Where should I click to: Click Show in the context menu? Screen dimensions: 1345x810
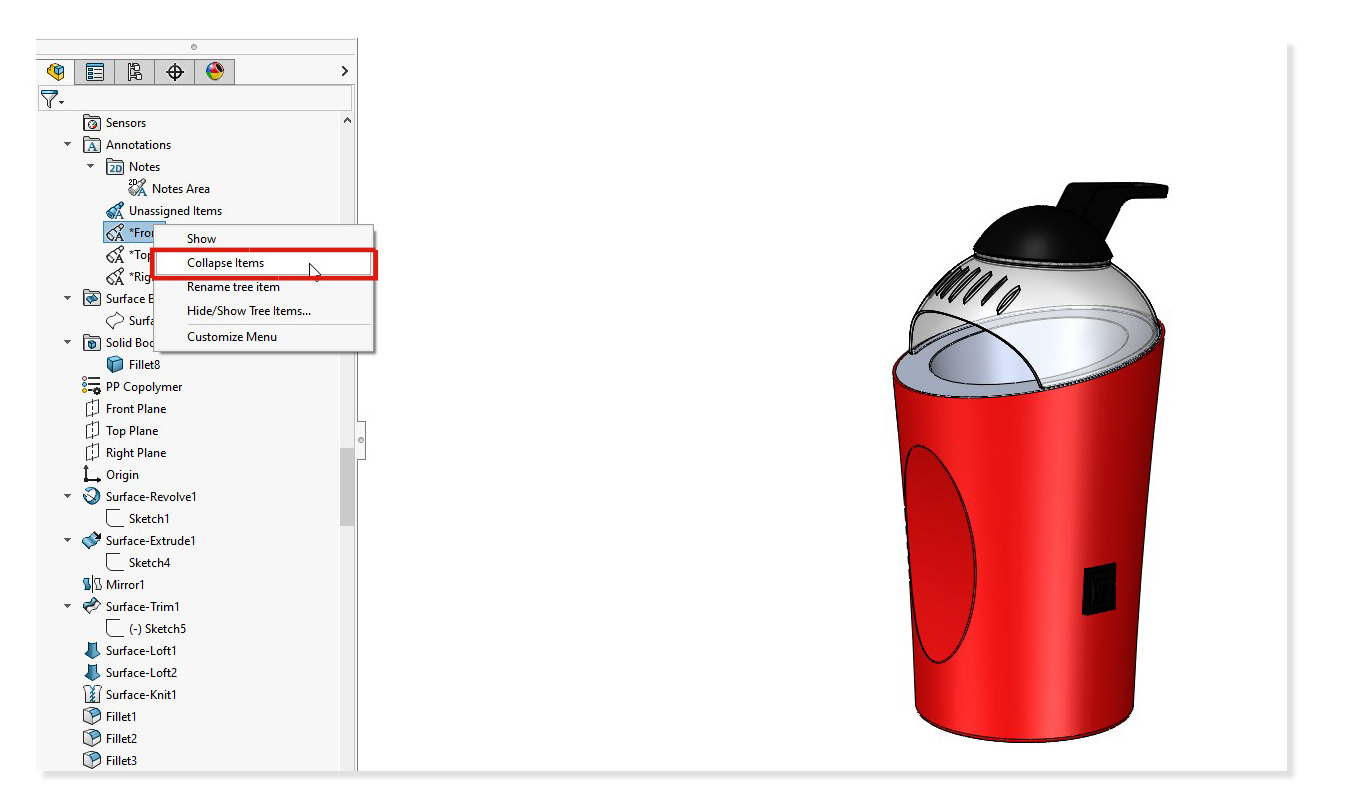[x=201, y=238]
